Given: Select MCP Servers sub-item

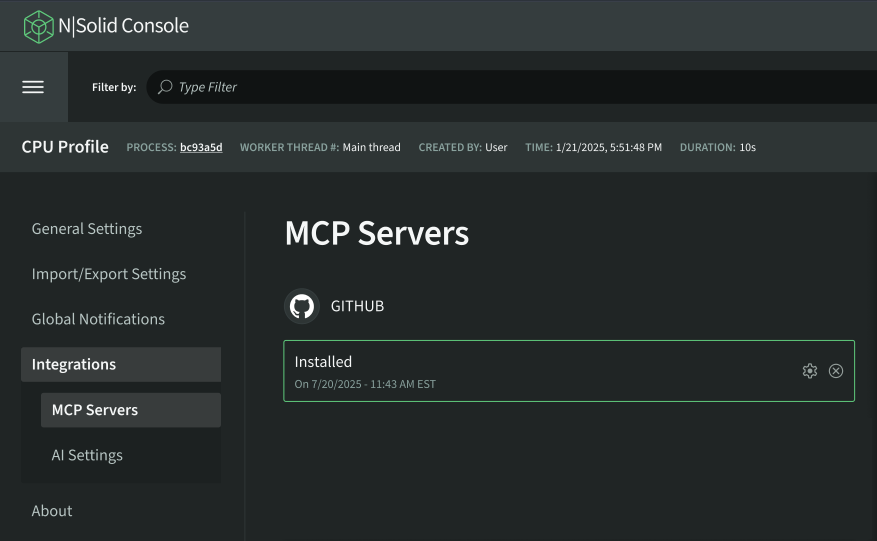Looking at the screenshot, I should [130, 410].
